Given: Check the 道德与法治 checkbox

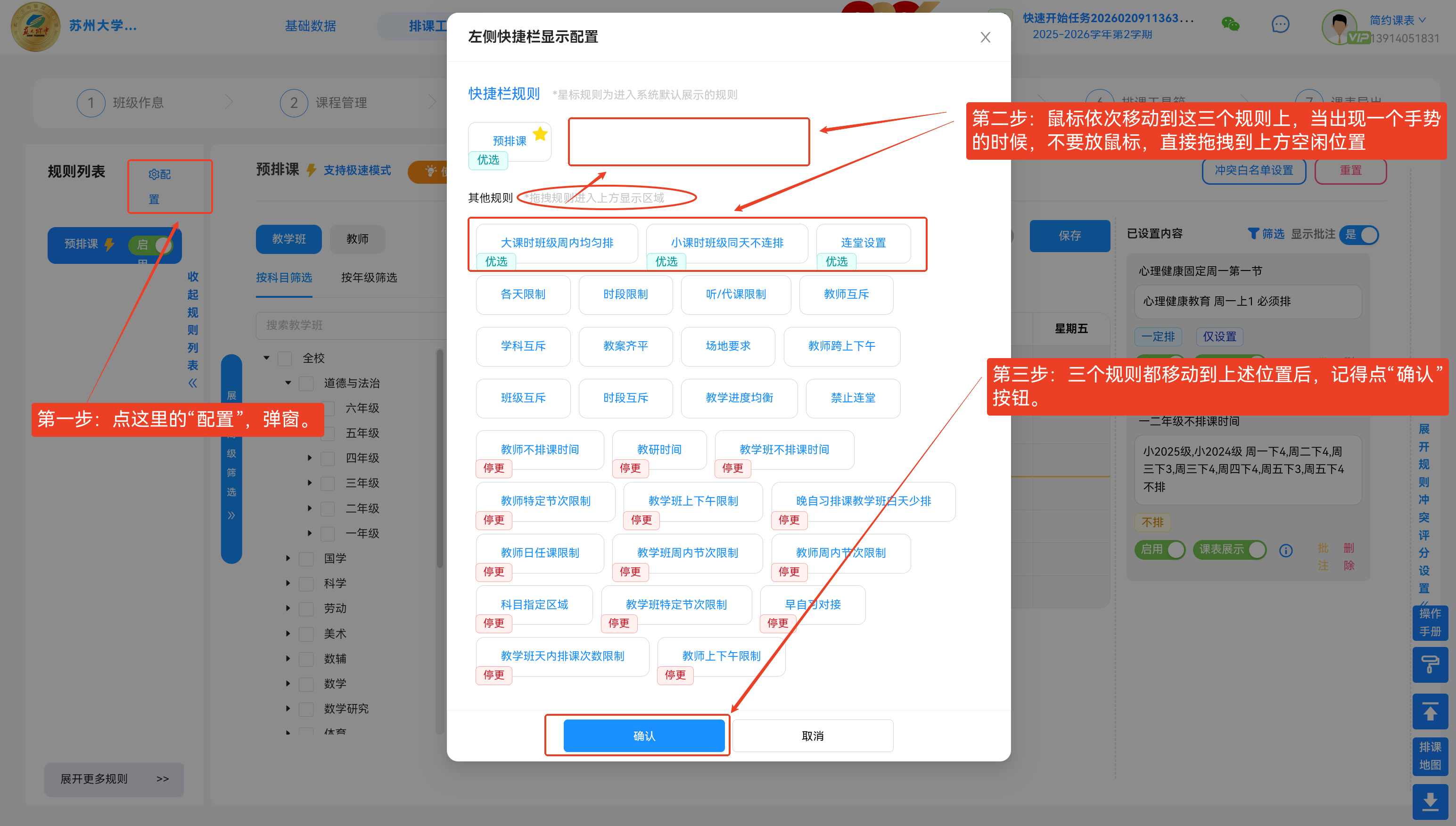Looking at the screenshot, I should click(x=306, y=384).
